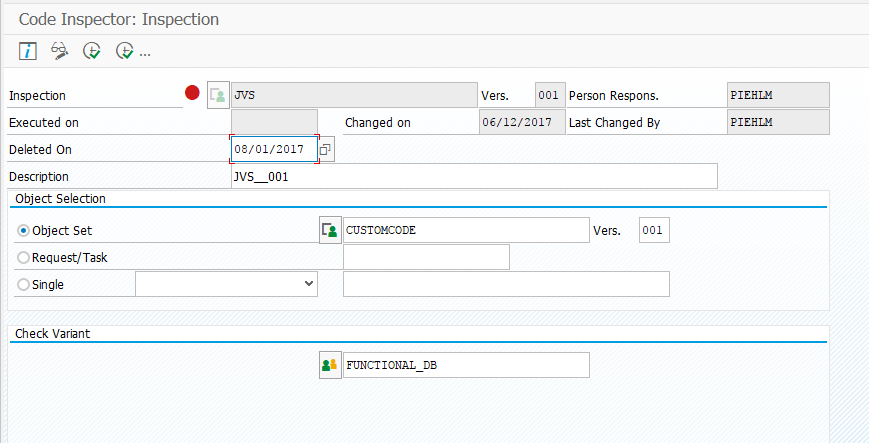Click the Description field containing JVS__001

click(474, 176)
